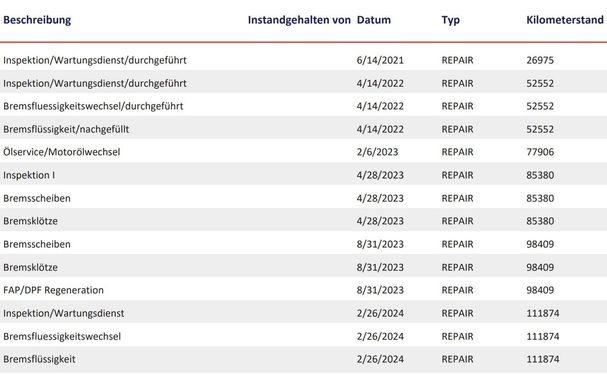Select the Bremsfluessigkeitswechsel row dated 2/26/2024
607x376 pixels.
(x=304, y=336)
